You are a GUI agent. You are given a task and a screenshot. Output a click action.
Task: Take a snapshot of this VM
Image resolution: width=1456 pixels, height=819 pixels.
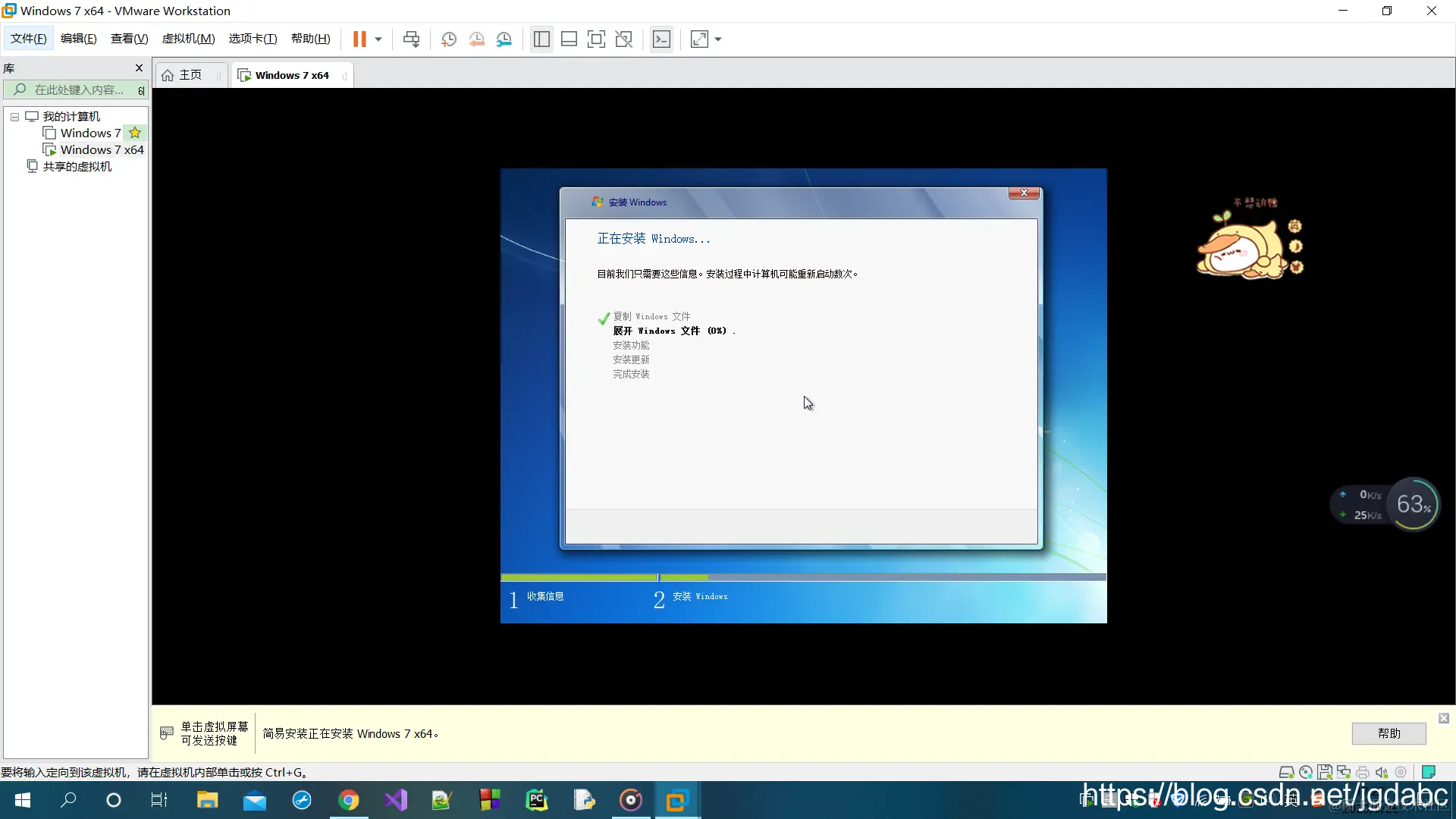pyautogui.click(x=449, y=39)
